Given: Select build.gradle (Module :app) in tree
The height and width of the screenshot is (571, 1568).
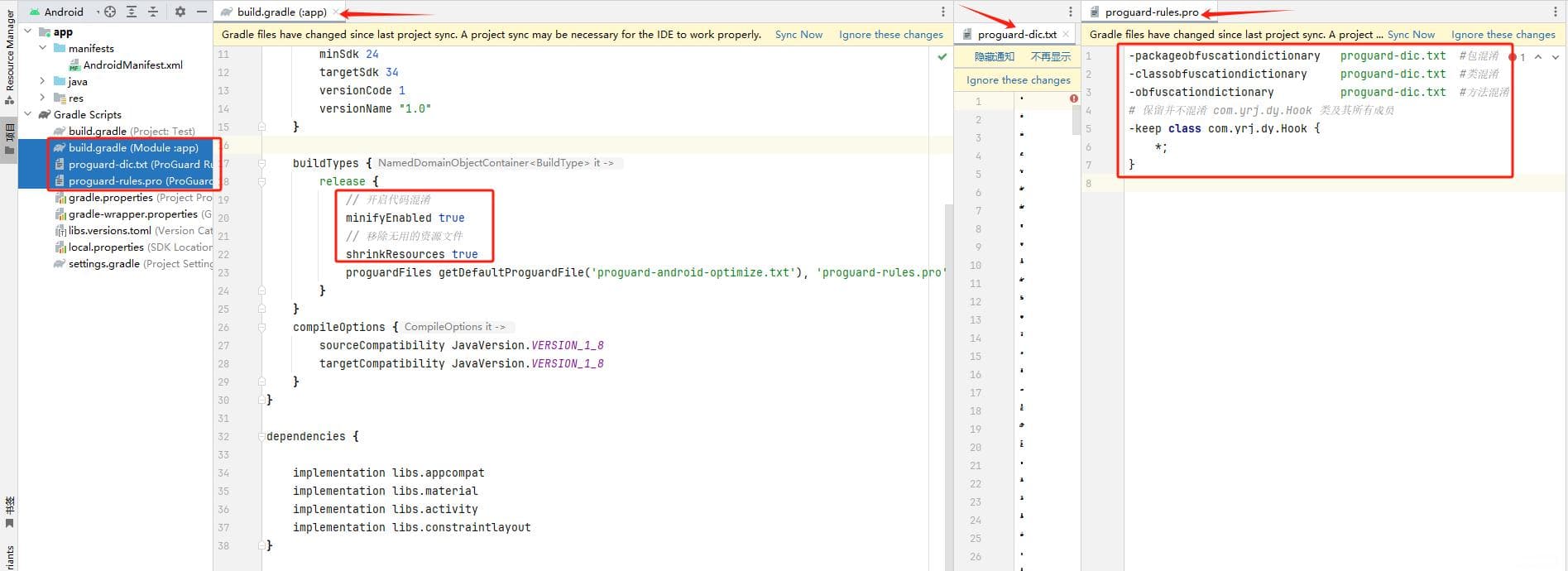Looking at the screenshot, I should (126, 147).
